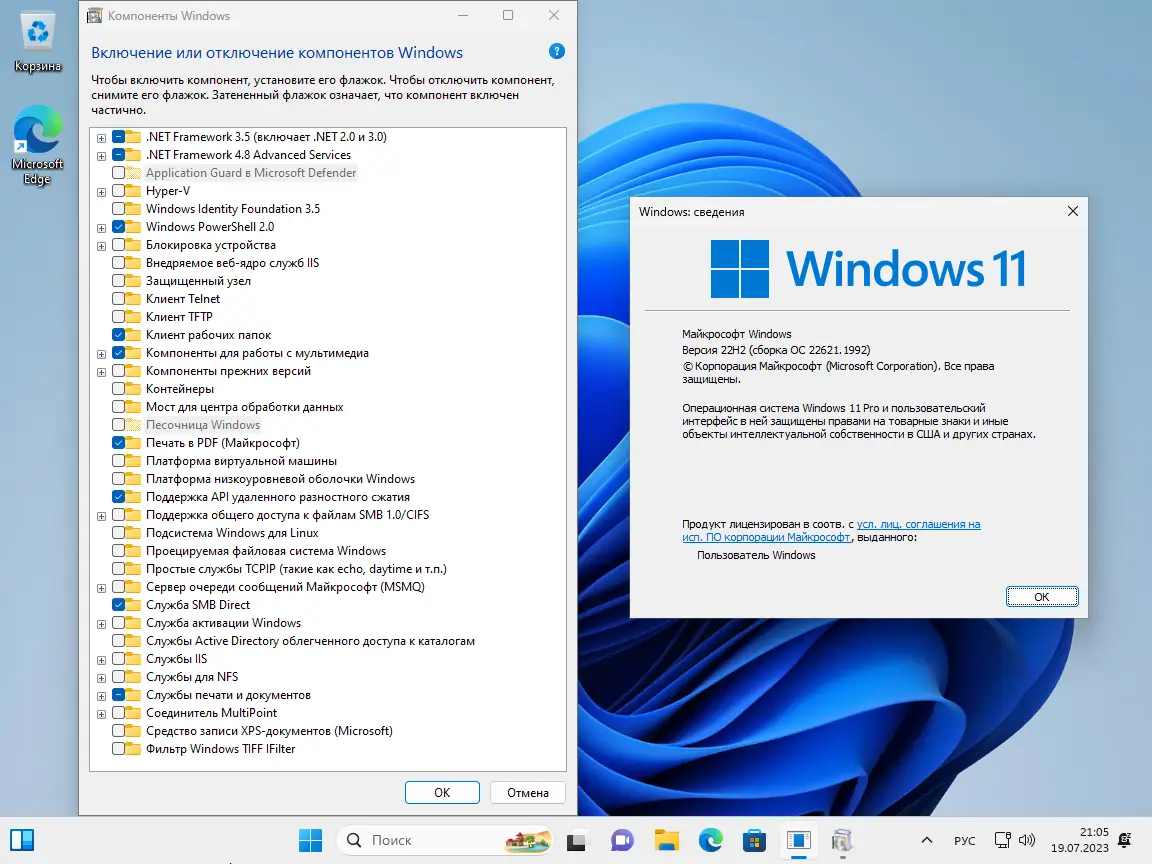The image size is (1152, 864).
Task: Open Task View on the taskbar
Action: 577,840
